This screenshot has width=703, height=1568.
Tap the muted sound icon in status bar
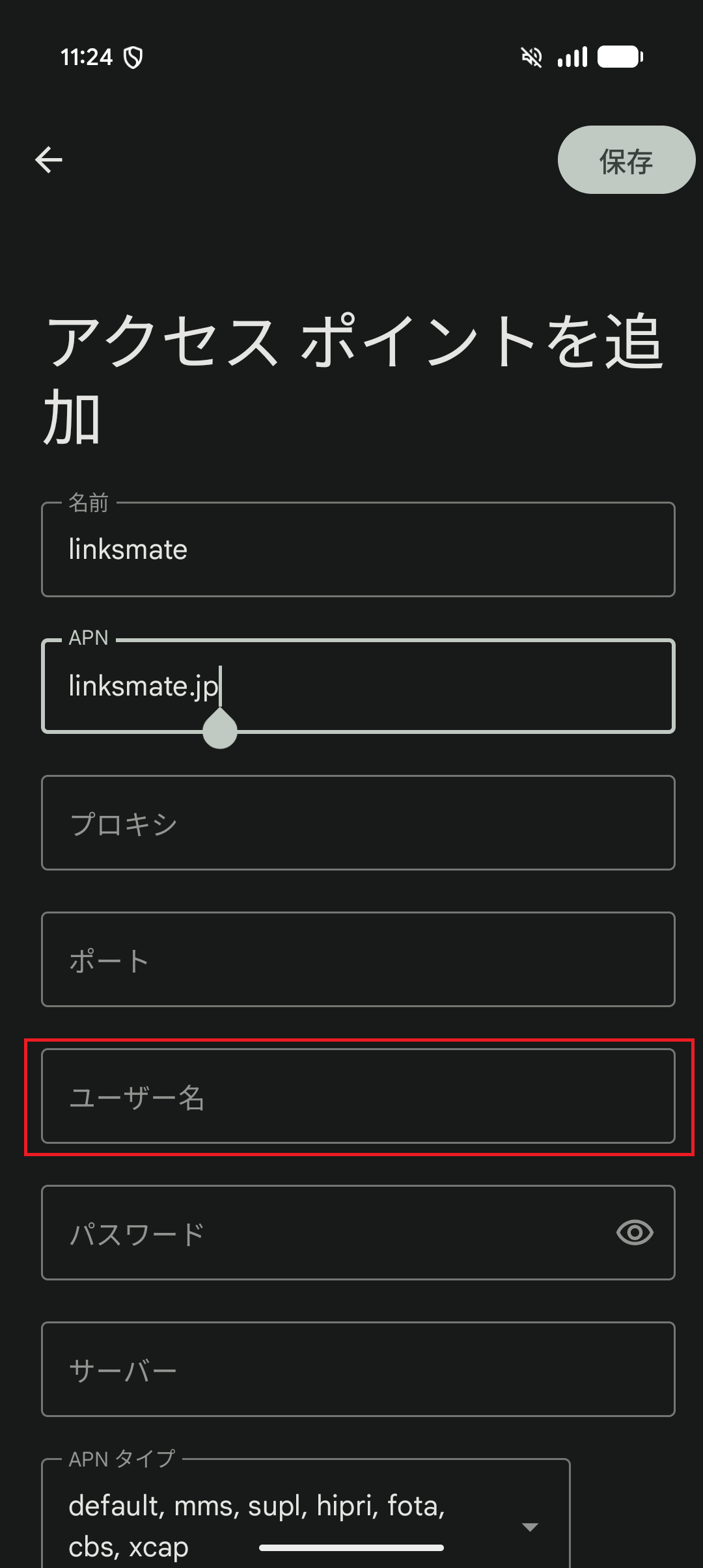click(532, 57)
